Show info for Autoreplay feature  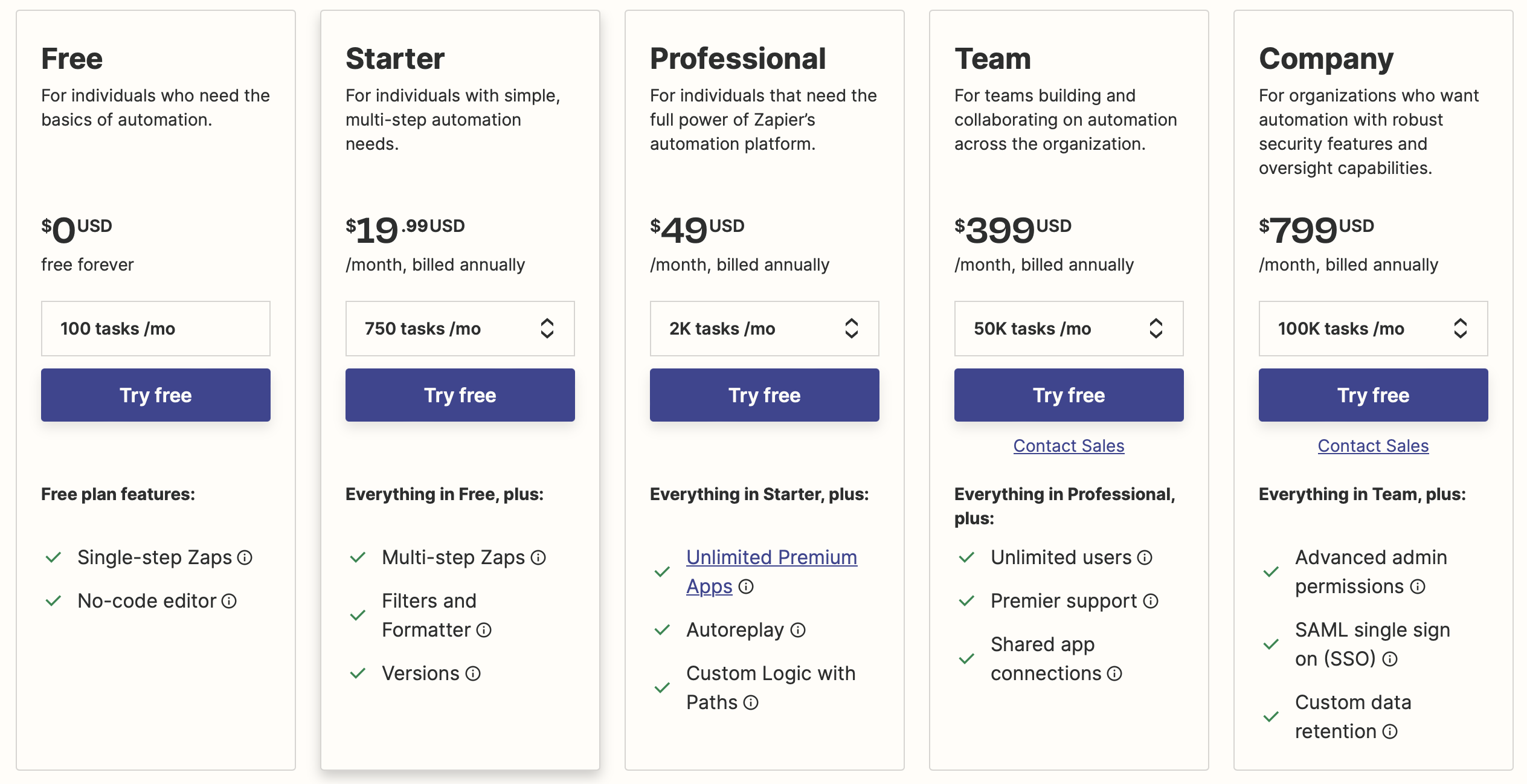pyautogui.click(x=798, y=630)
